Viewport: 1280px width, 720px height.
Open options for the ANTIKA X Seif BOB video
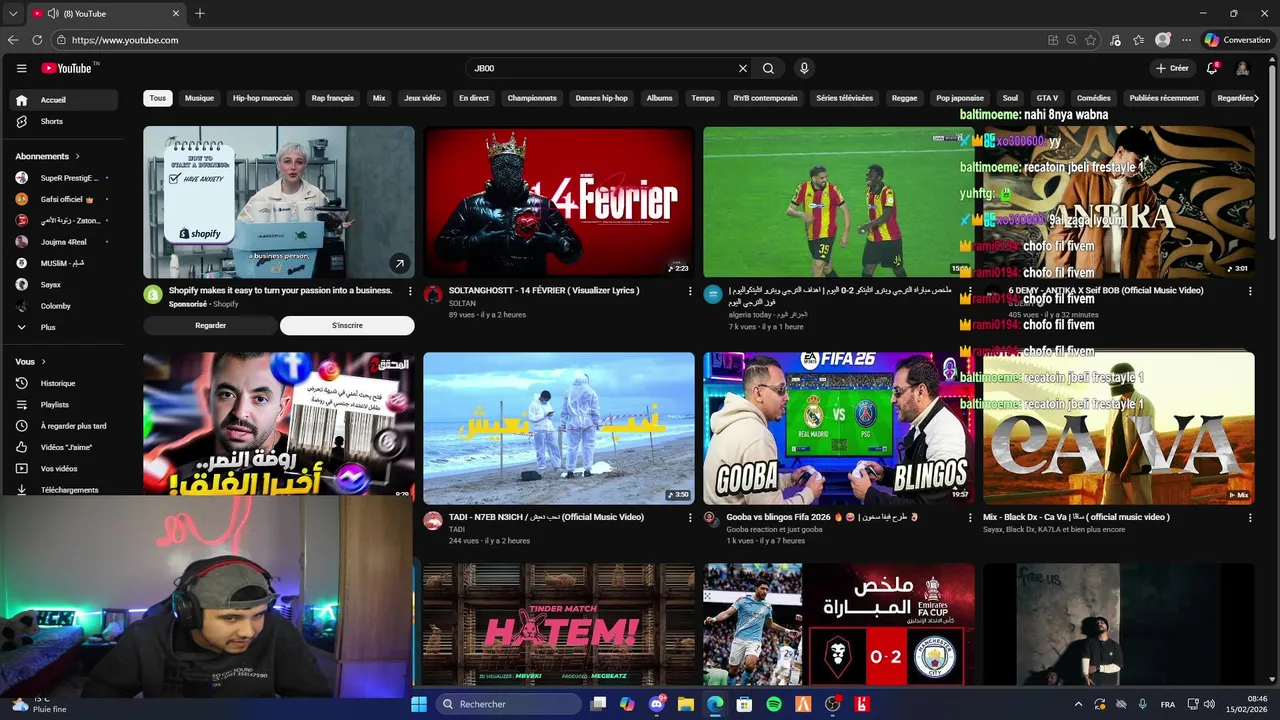[1250, 291]
